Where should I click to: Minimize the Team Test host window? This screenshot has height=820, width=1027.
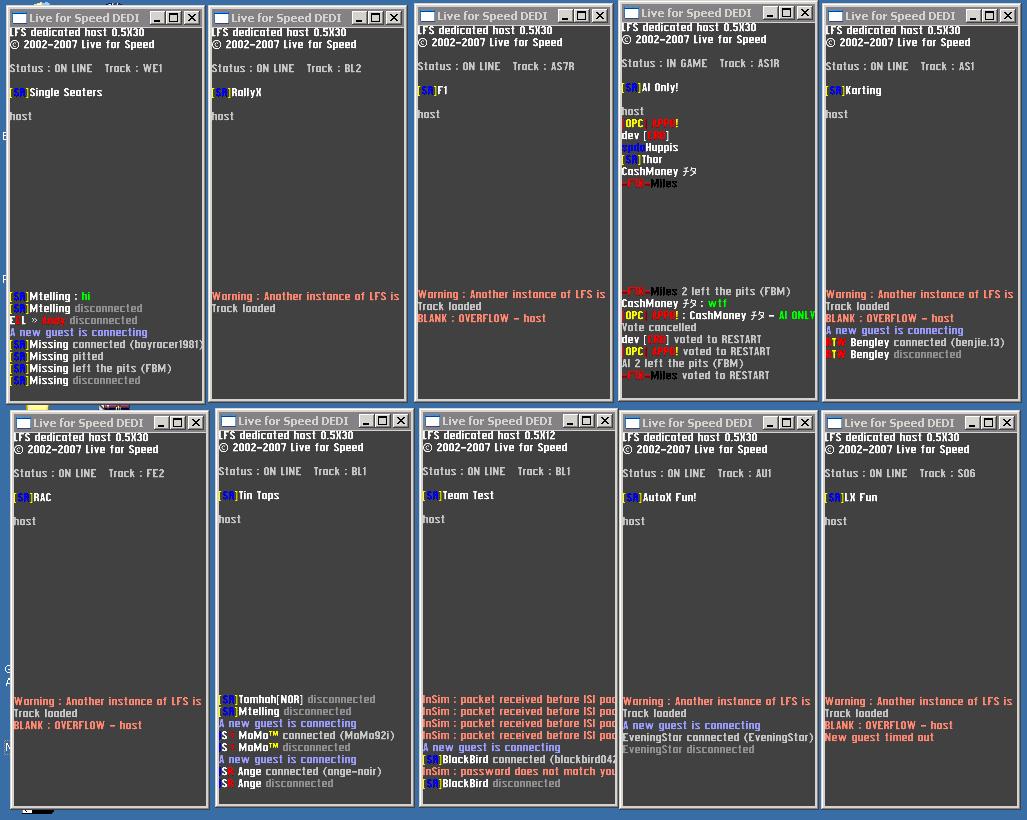click(570, 421)
